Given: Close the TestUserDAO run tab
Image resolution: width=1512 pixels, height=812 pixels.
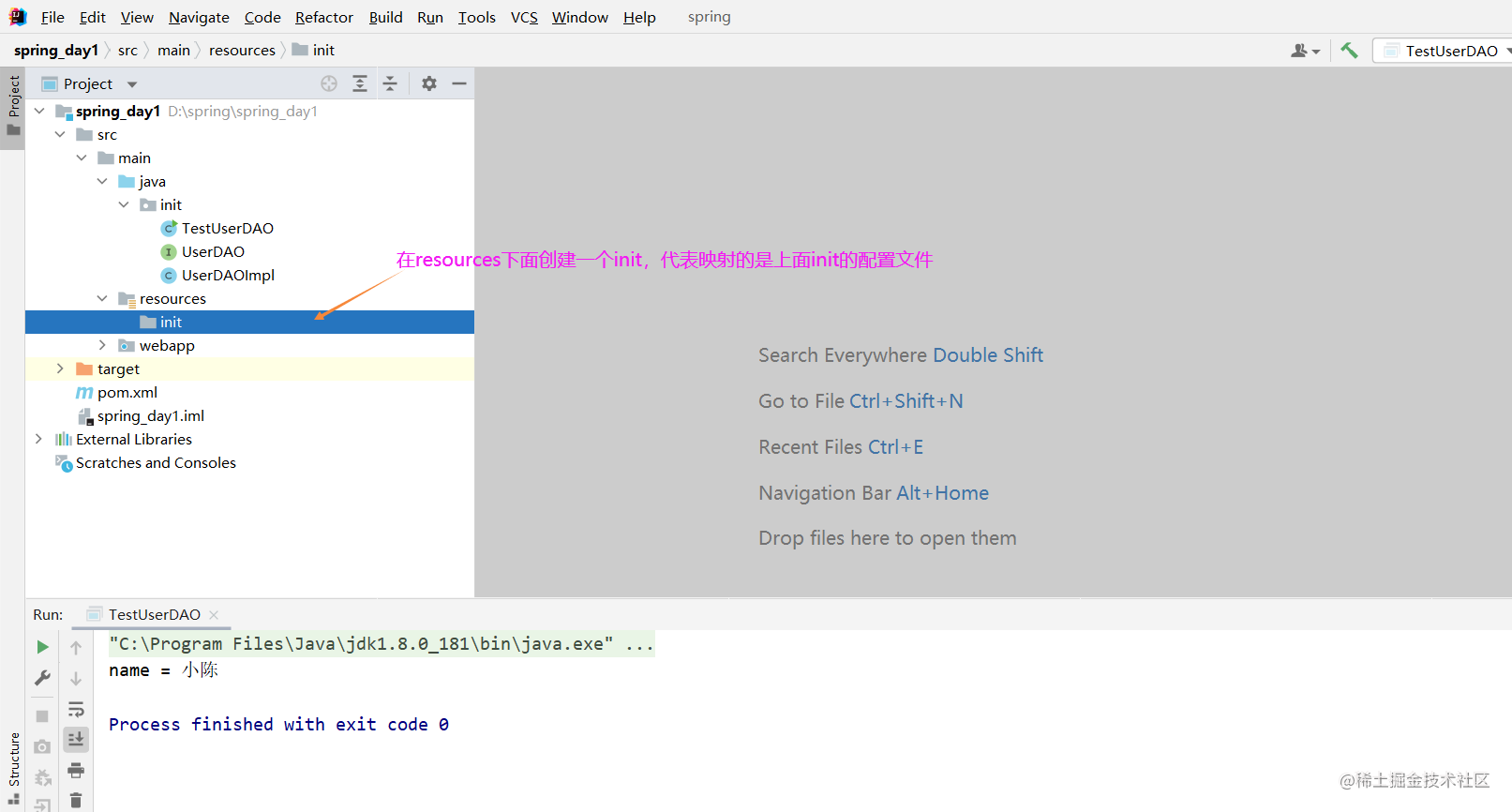Looking at the screenshot, I should point(214,615).
